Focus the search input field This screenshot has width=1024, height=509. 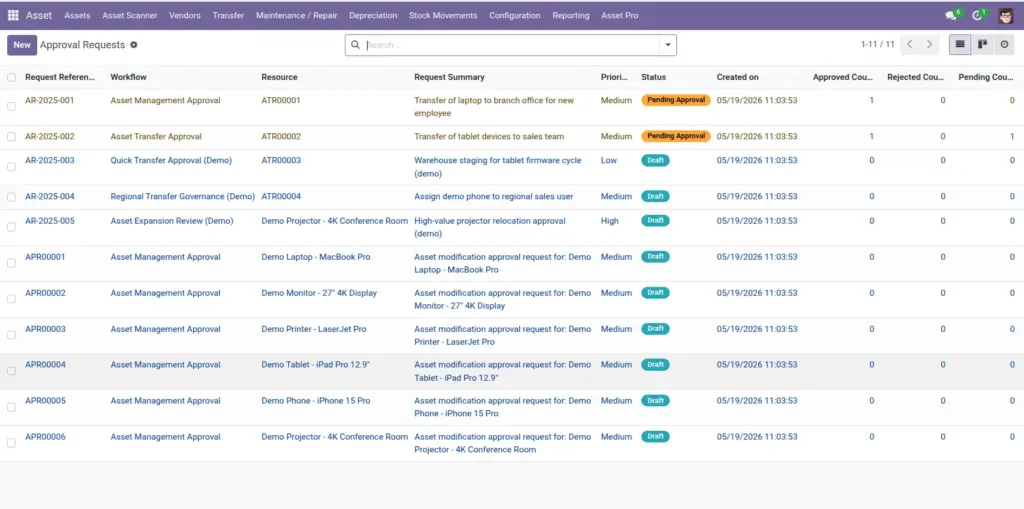coord(511,45)
